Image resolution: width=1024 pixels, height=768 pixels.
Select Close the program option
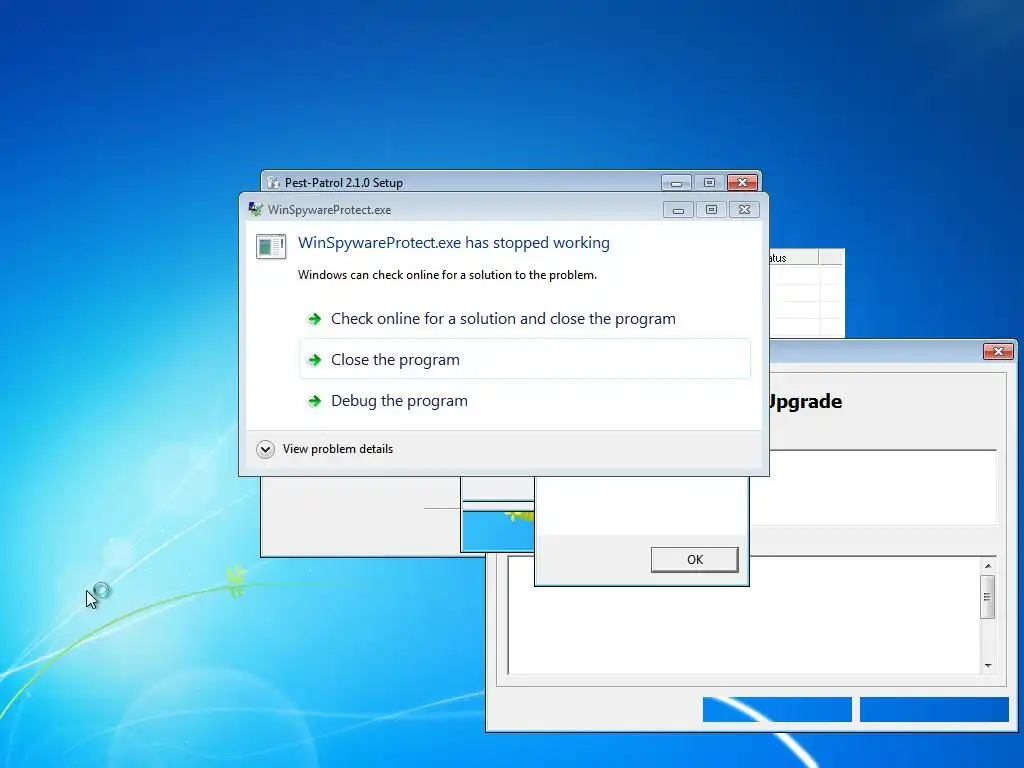click(x=525, y=359)
